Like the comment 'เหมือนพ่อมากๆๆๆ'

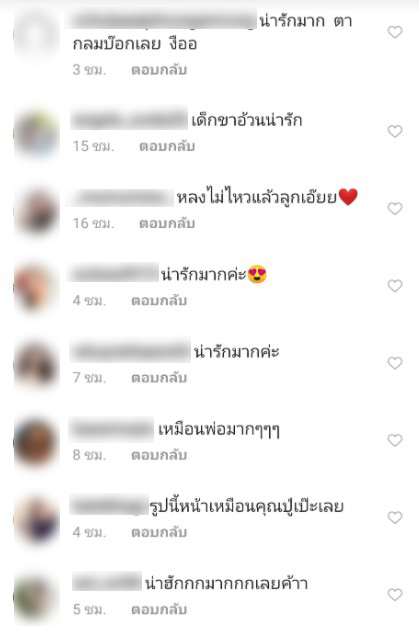pyautogui.click(x=395, y=440)
